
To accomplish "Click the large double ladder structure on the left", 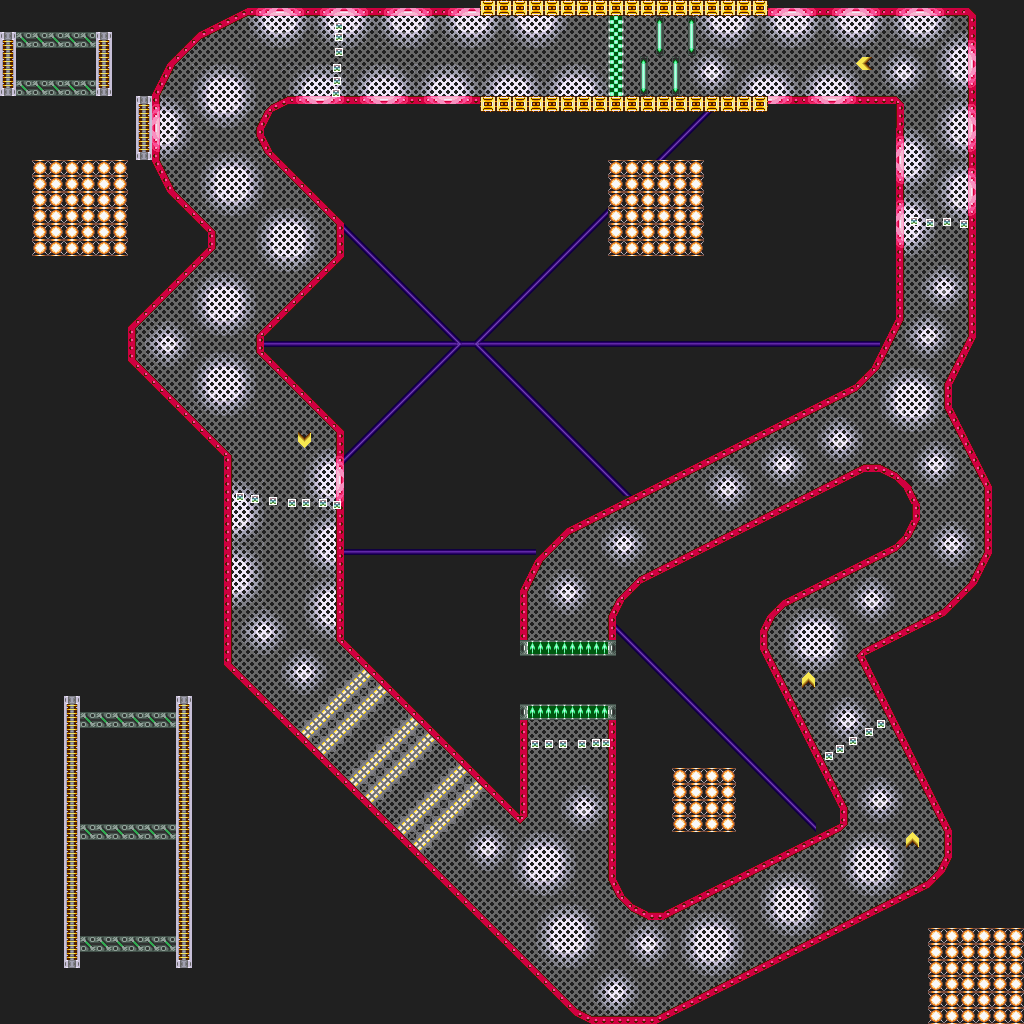I will click(x=125, y=830).
